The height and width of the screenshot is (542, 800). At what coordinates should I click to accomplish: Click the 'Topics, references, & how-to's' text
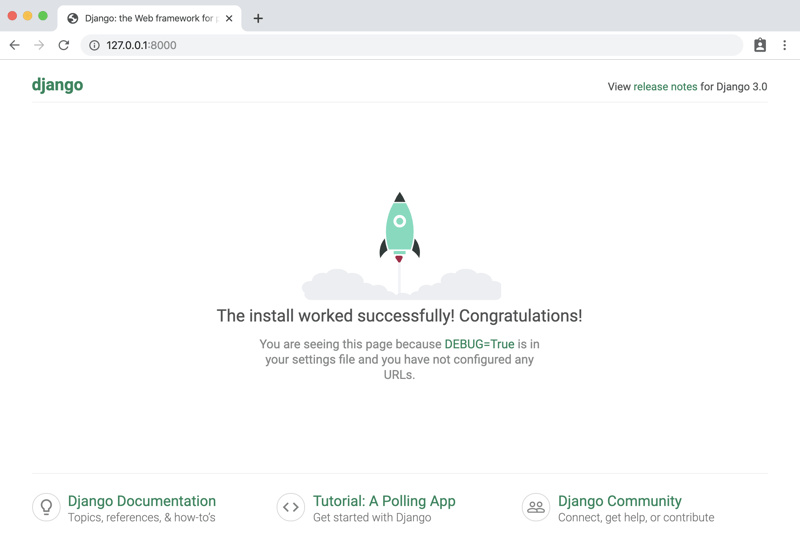(142, 518)
